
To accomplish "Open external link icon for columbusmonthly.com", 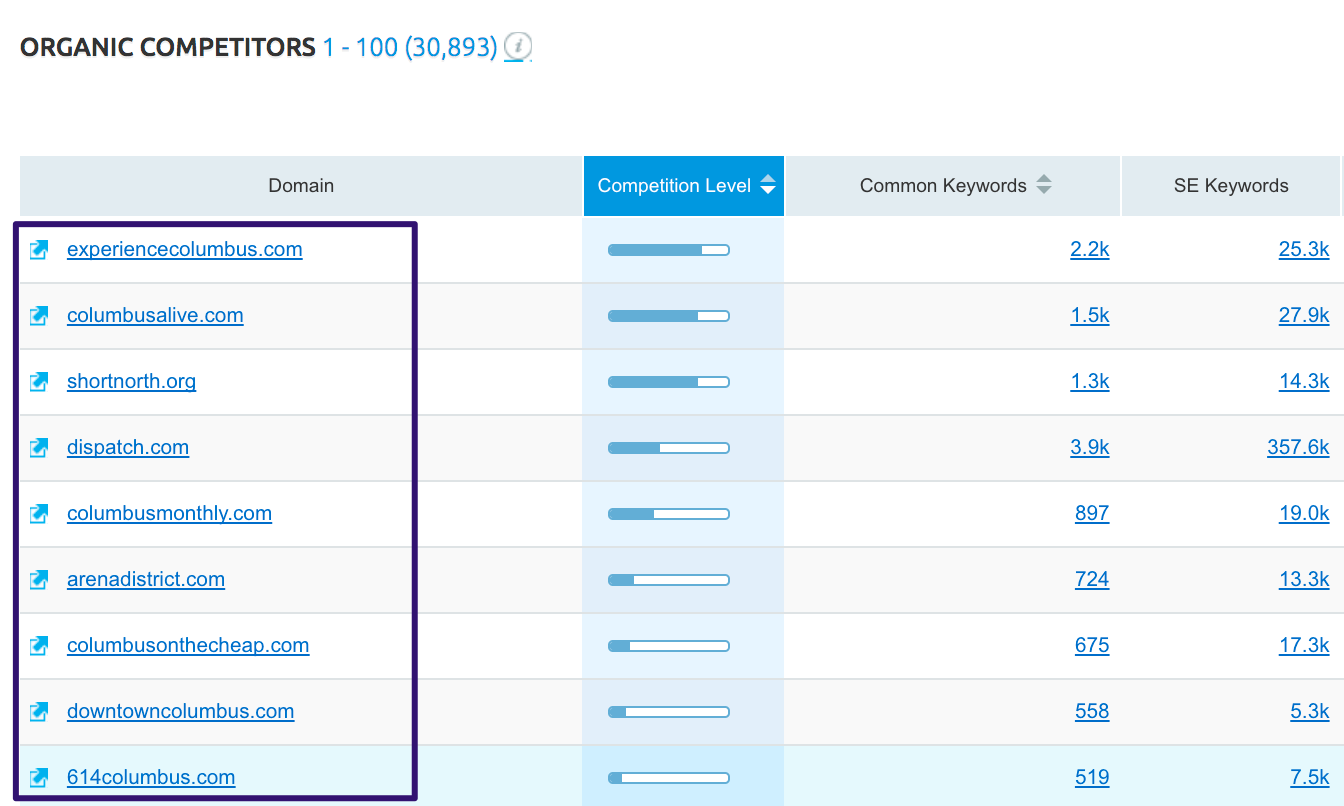I will (39, 514).
